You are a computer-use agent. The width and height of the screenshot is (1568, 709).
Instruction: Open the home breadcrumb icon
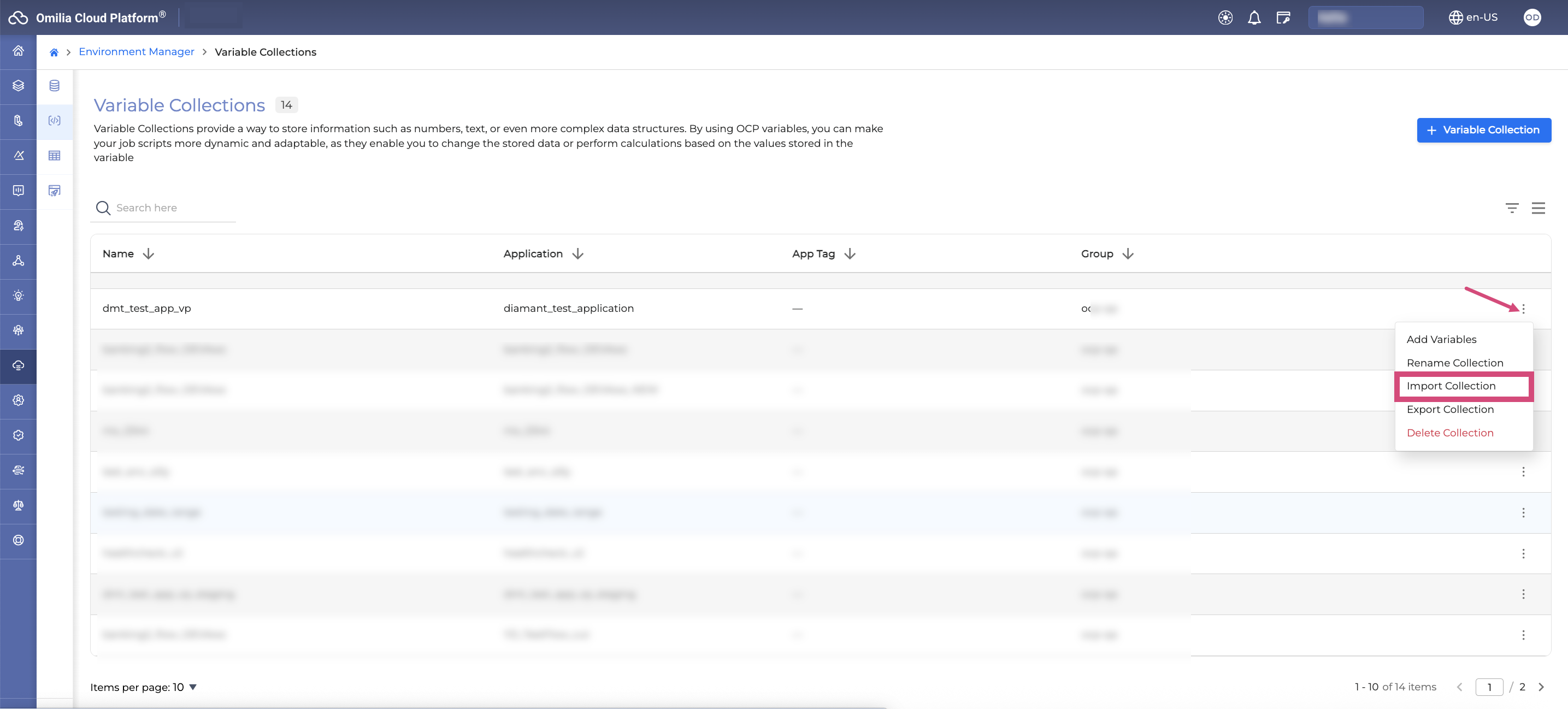pyautogui.click(x=54, y=52)
